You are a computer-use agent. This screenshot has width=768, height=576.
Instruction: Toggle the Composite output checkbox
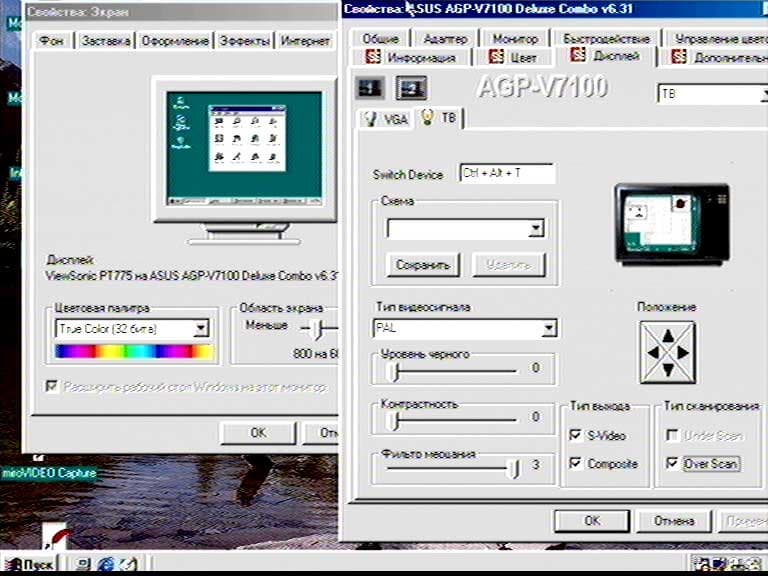[576, 463]
